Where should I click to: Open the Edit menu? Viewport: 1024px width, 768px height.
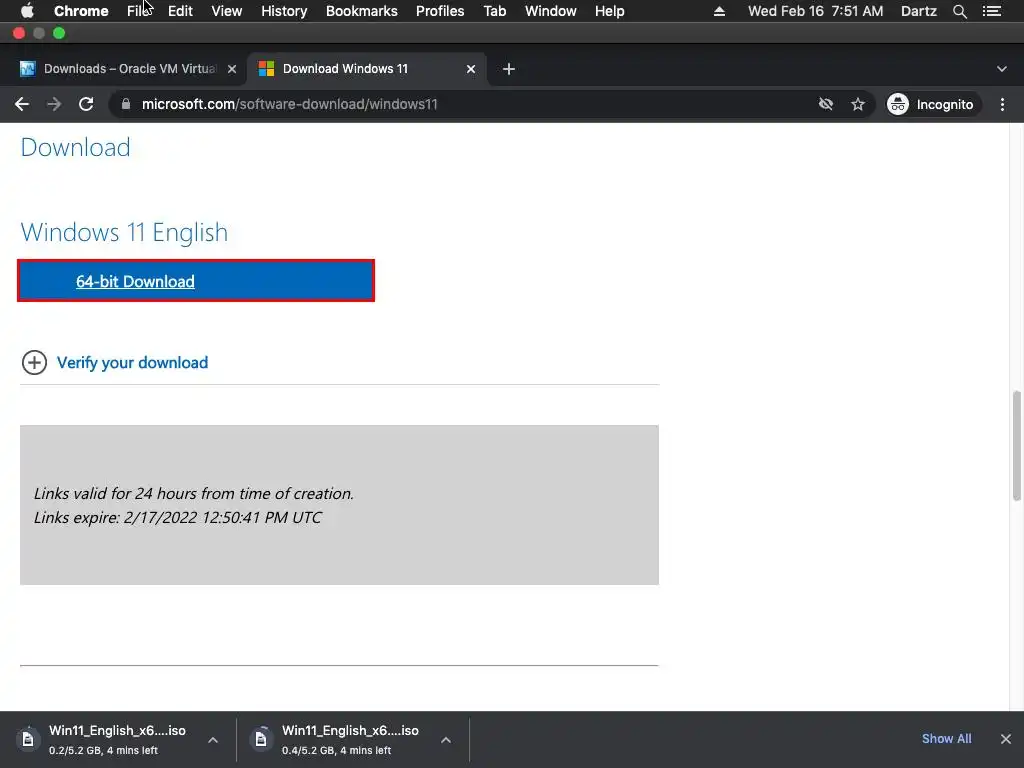tap(180, 11)
